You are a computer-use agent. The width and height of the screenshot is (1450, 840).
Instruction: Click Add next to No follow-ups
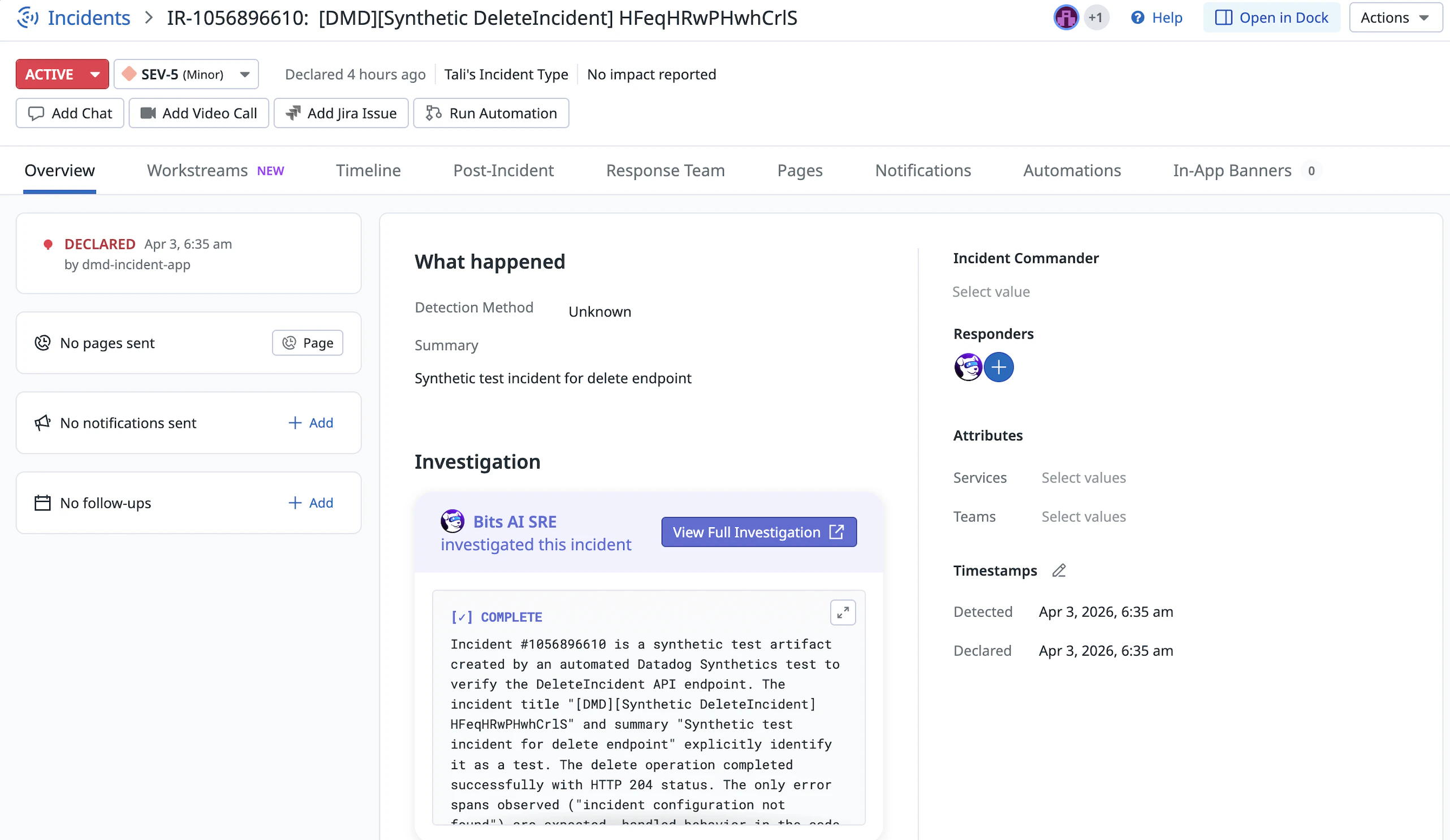[x=310, y=503]
